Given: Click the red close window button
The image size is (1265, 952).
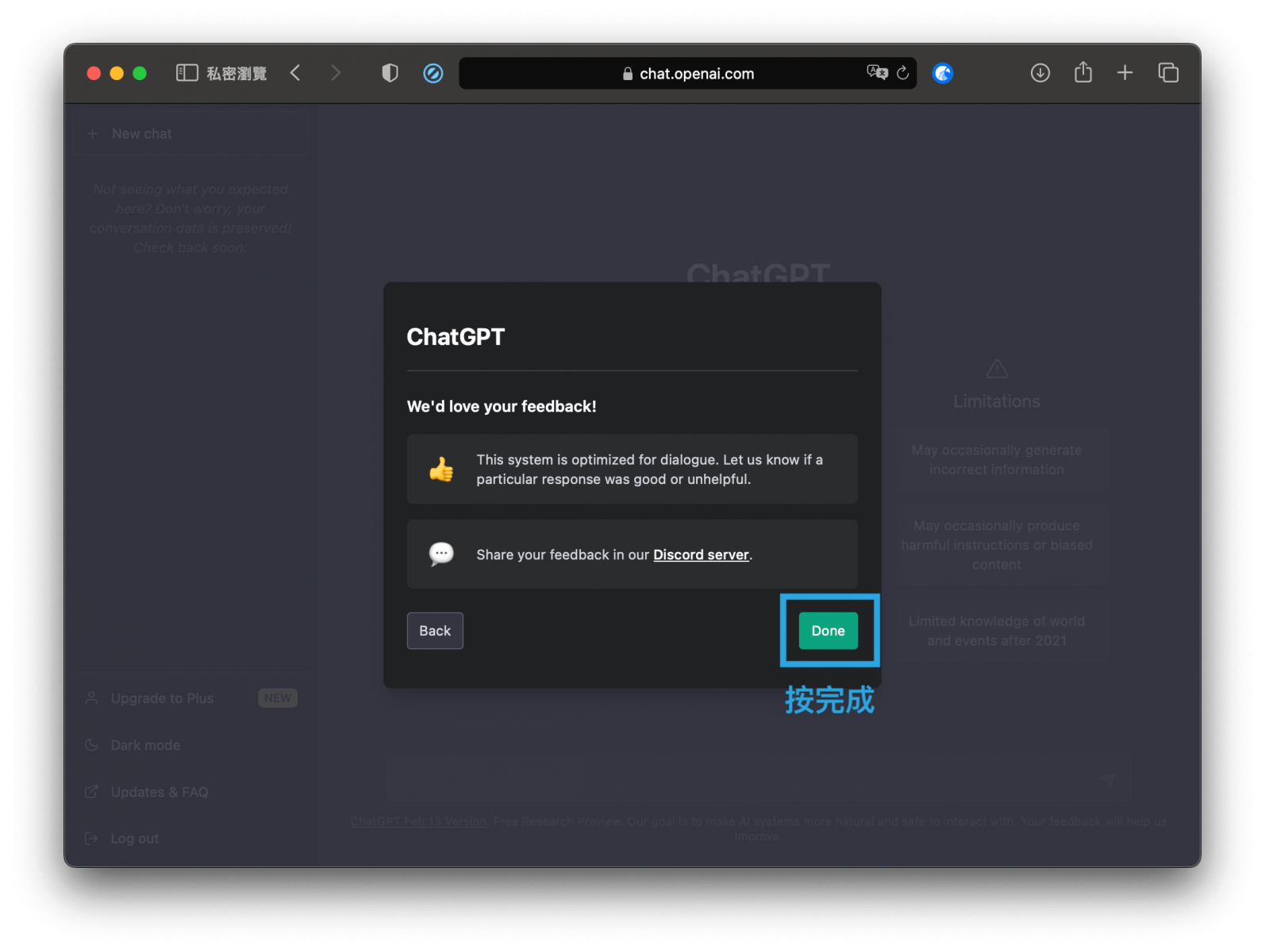Looking at the screenshot, I should point(94,73).
